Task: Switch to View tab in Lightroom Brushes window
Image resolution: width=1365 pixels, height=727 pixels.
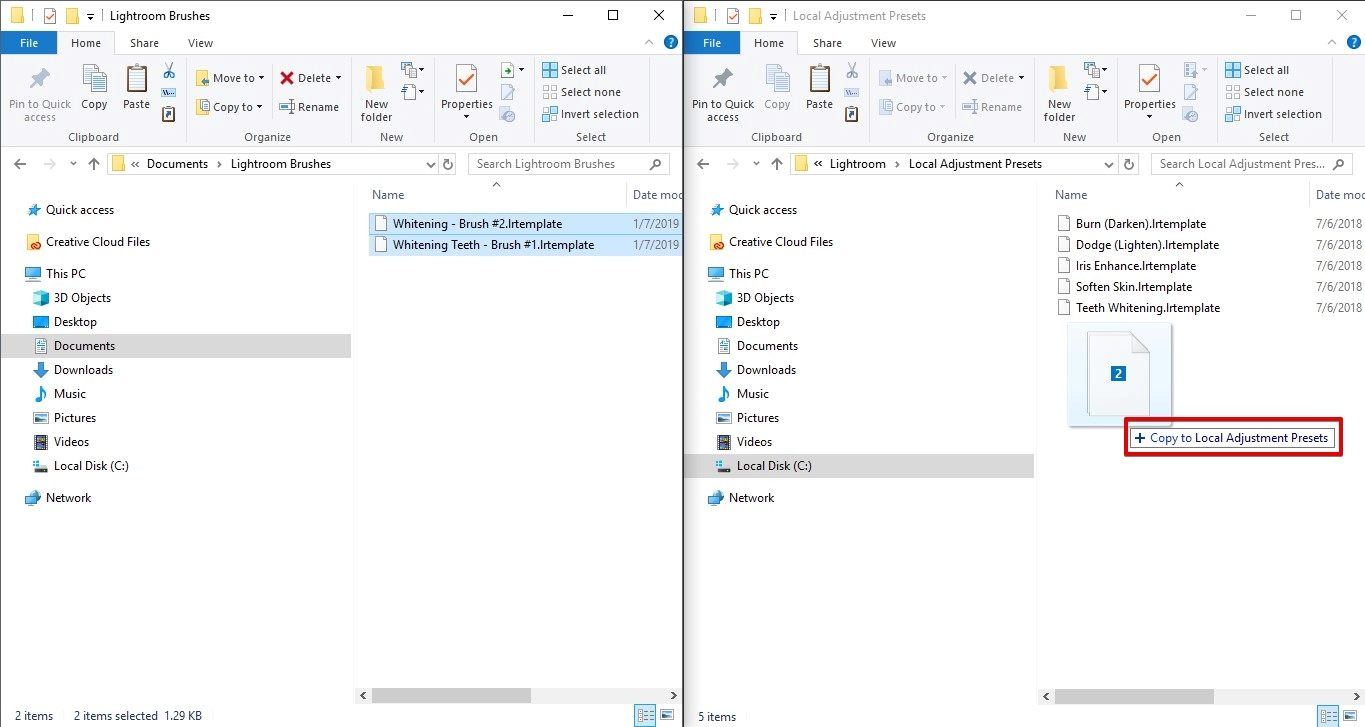Action: pyautogui.click(x=201, y=43)
